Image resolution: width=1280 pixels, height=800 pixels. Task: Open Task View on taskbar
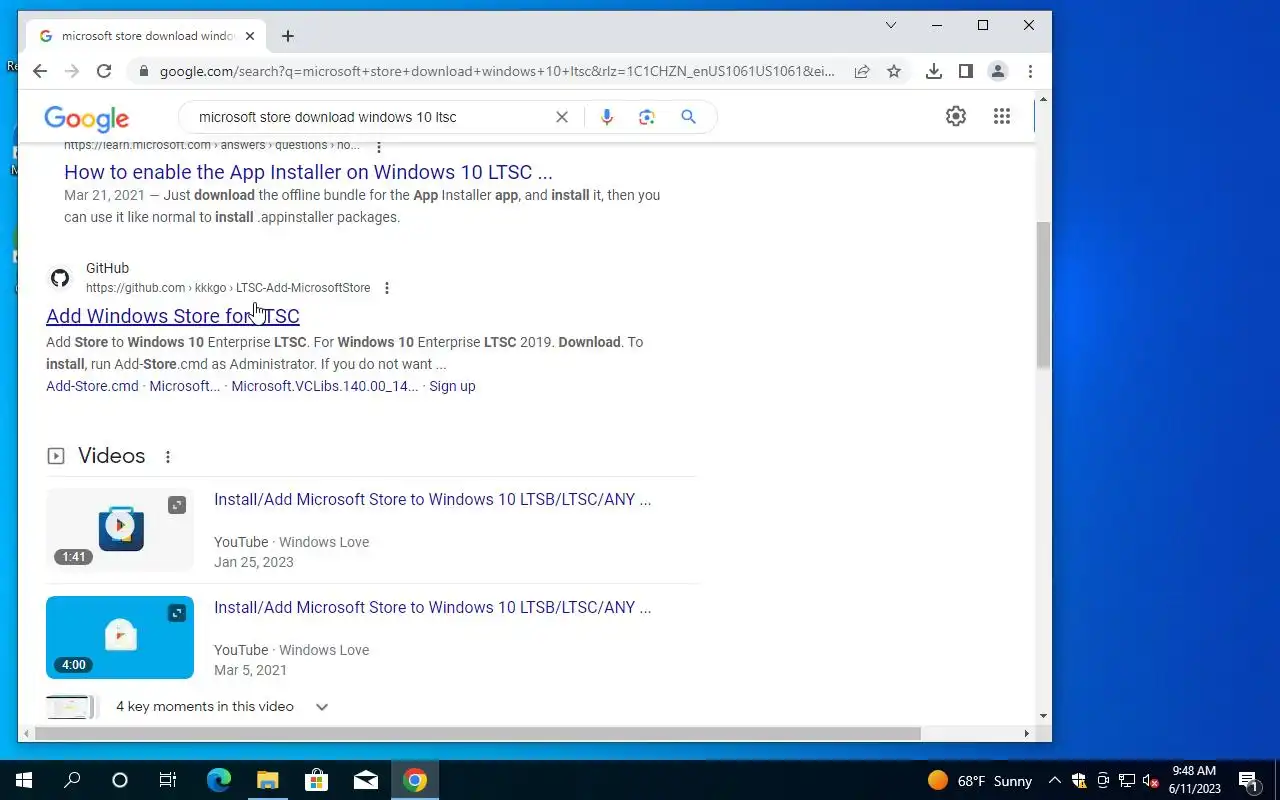pos(168,781)
